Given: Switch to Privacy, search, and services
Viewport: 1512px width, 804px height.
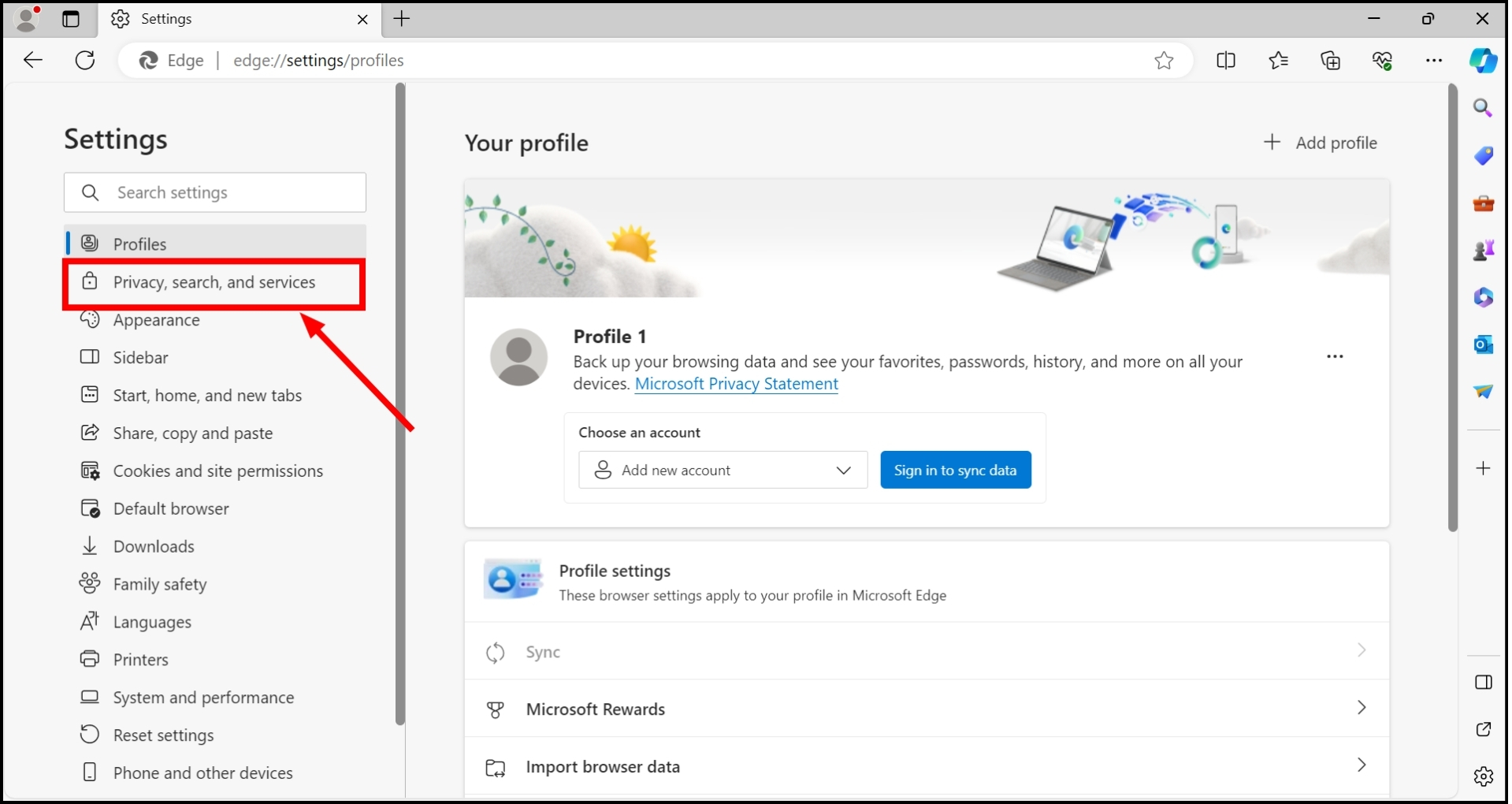Looking at the screenshot, I should click(213, 282).
